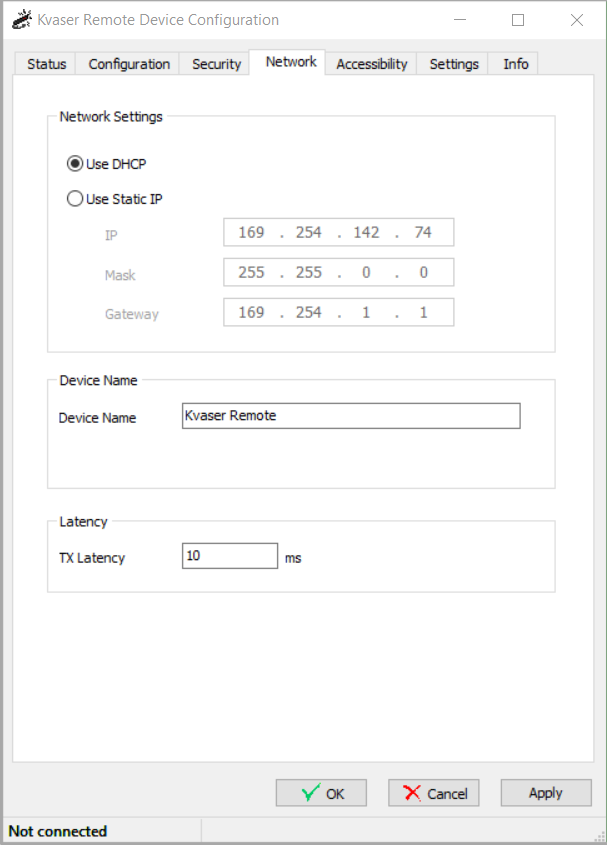Click the ms unit label

[x=293, y=558]
